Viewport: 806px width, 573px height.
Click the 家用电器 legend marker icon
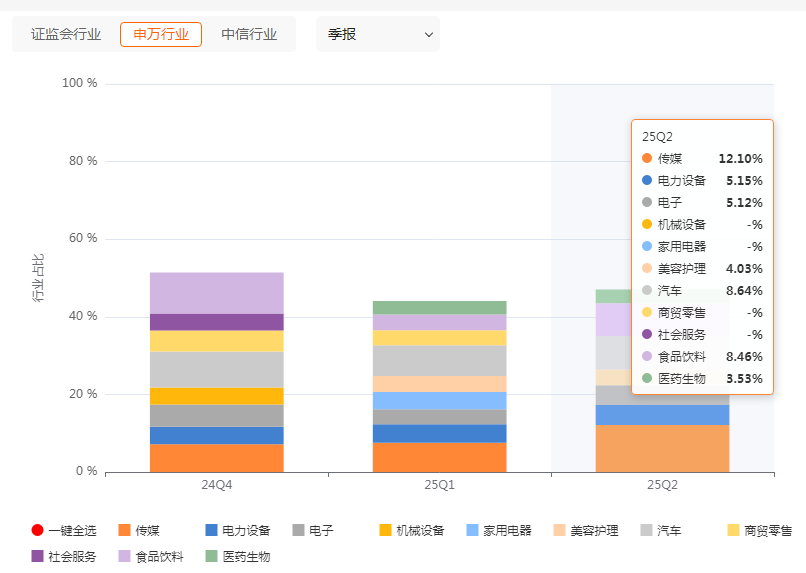(473, 531)
